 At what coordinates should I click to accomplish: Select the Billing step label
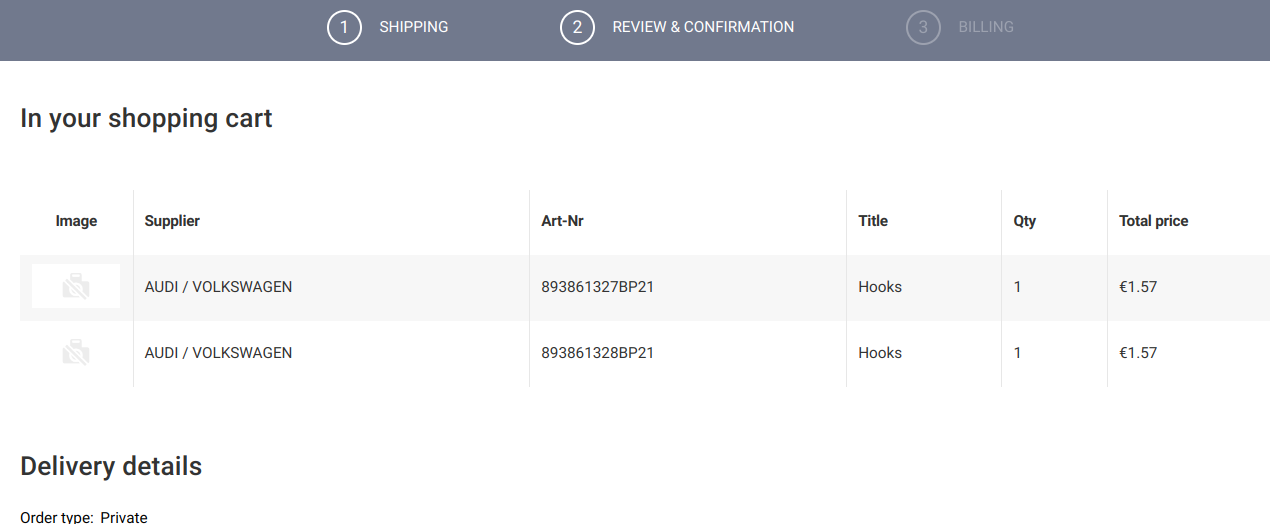pyautogui.click(x=986, y=27)
